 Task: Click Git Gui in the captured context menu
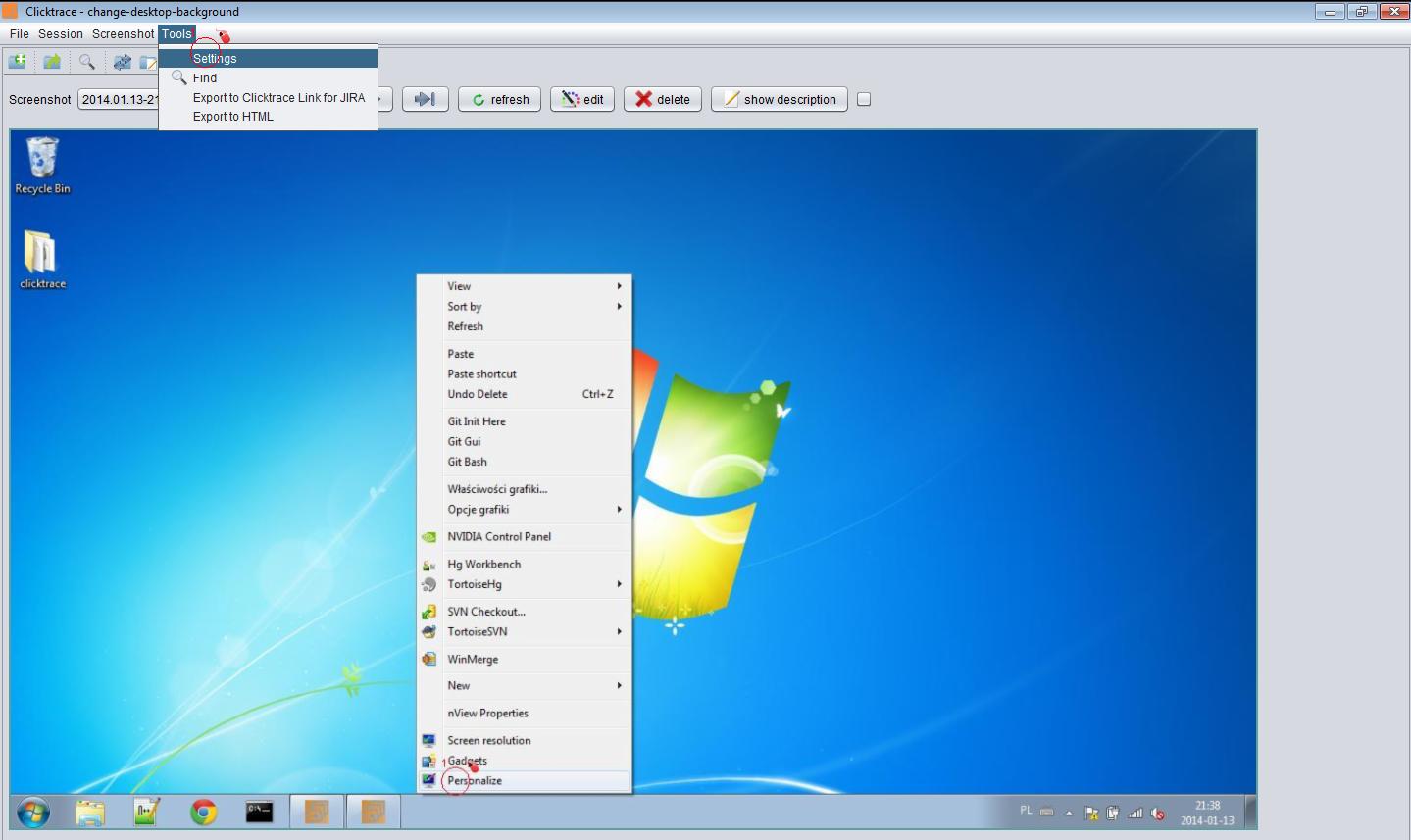[524, 441]
